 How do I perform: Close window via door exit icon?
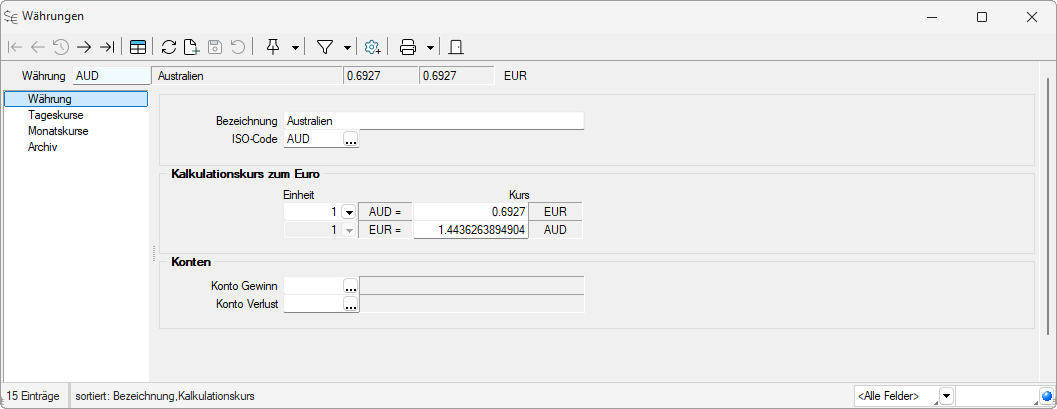click(455, 47)
